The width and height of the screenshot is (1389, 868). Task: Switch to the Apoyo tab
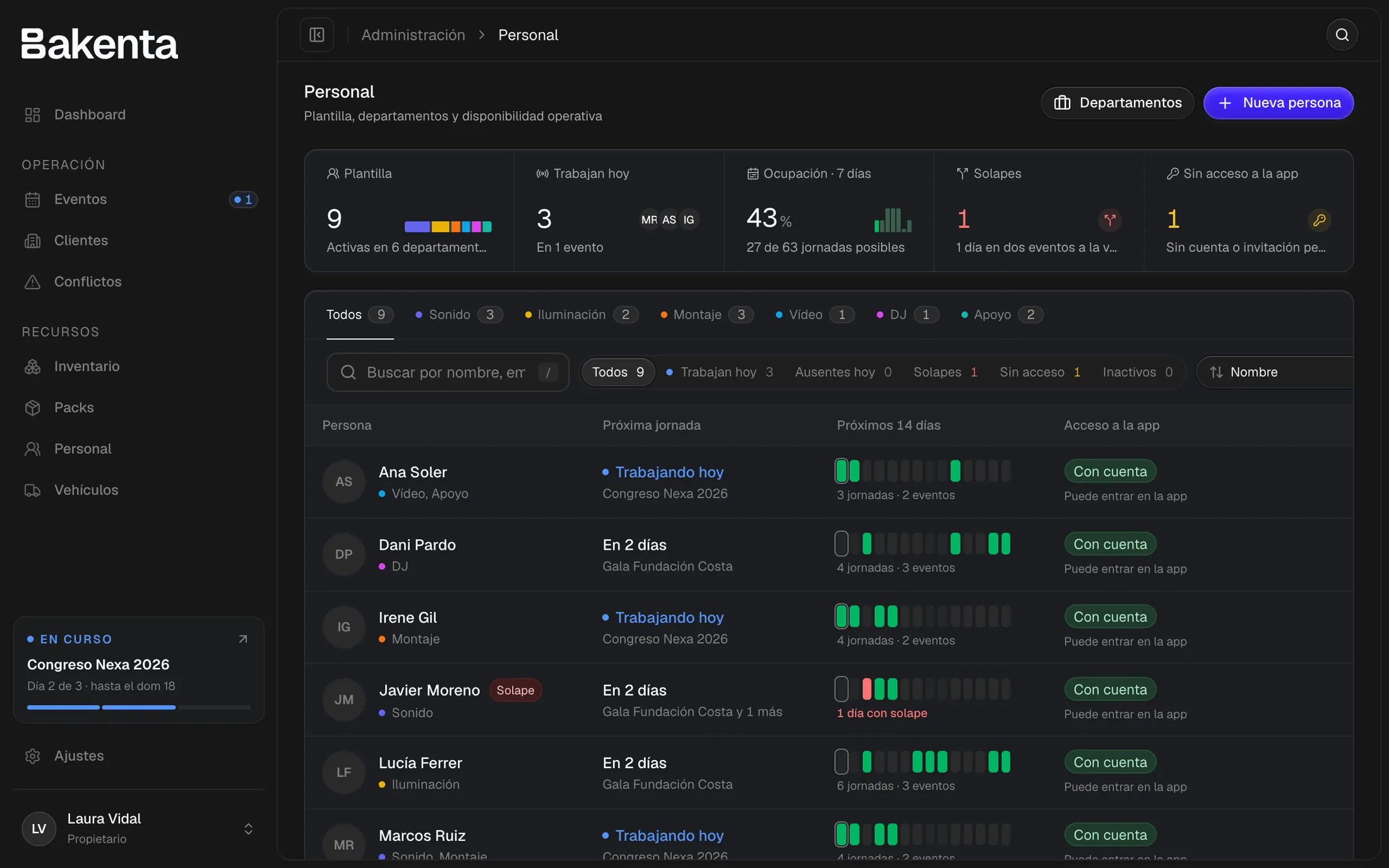click(1001, 314)
